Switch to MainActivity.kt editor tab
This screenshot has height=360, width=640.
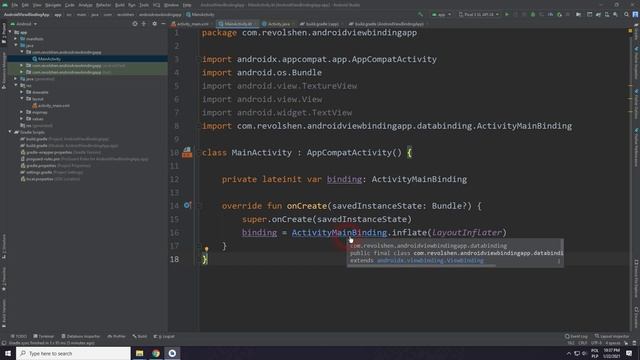(237, 24)
